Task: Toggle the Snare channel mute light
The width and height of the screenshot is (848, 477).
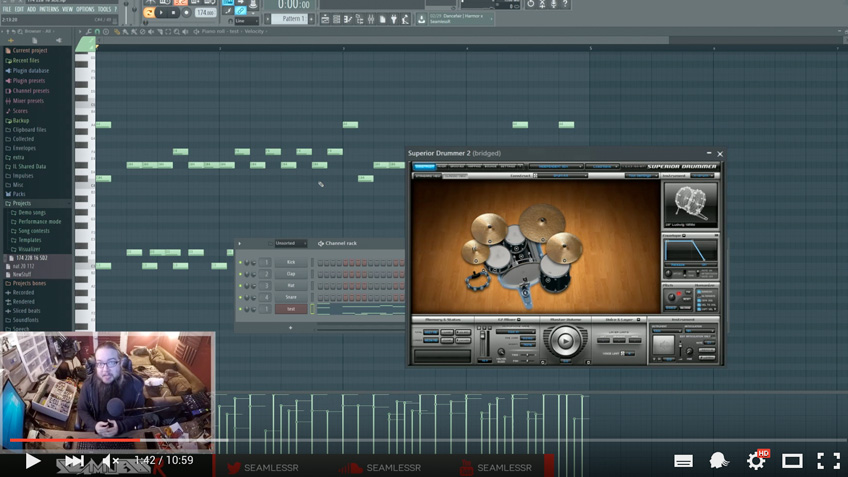Action: (241, 297)
